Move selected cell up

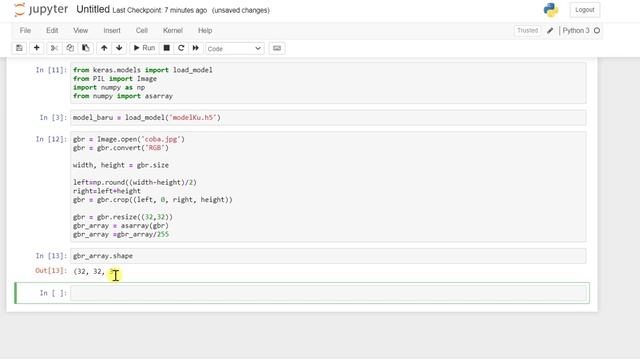104,48
